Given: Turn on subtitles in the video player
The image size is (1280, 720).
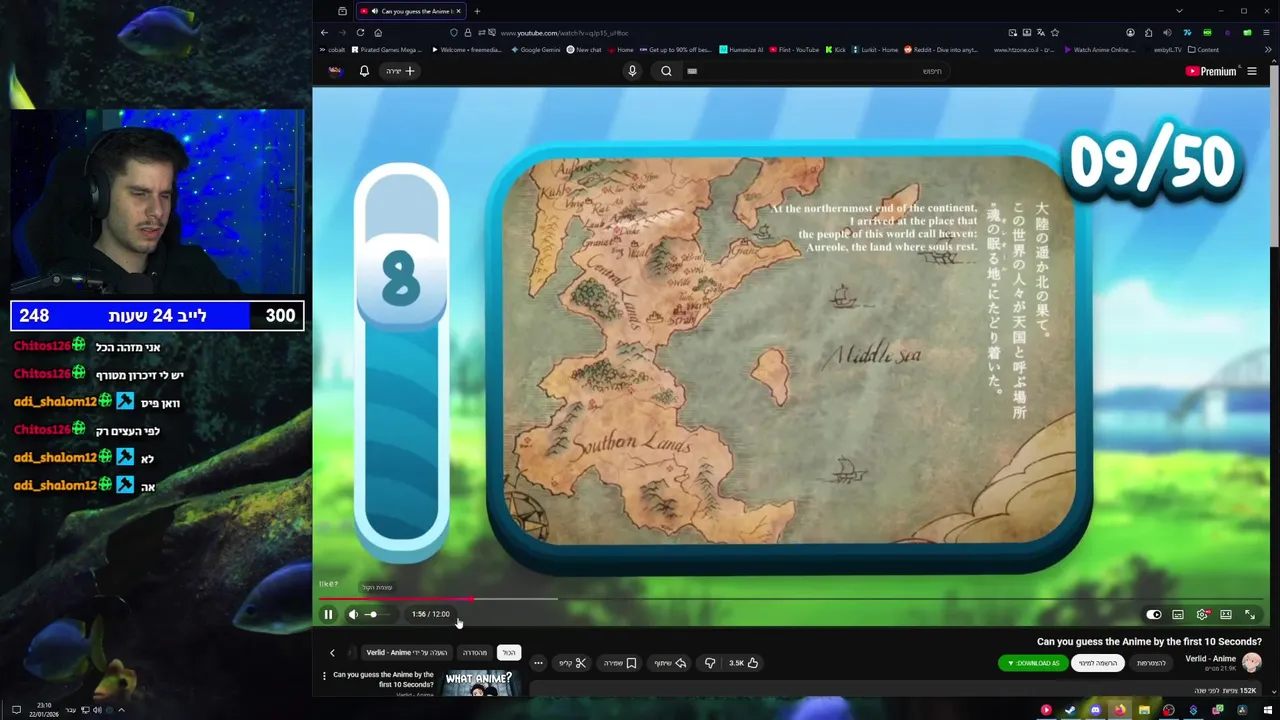Looking at the screenshot, I should point(1178,615).
